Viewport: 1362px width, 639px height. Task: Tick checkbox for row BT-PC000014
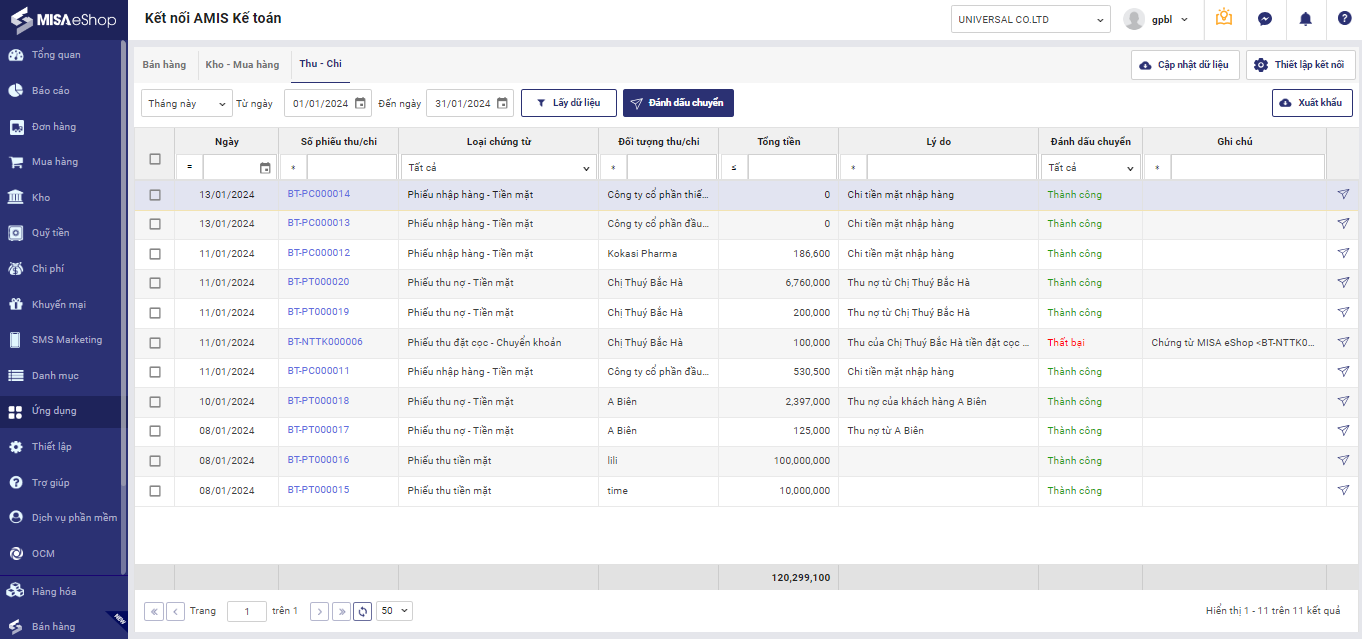pos(155,195)
